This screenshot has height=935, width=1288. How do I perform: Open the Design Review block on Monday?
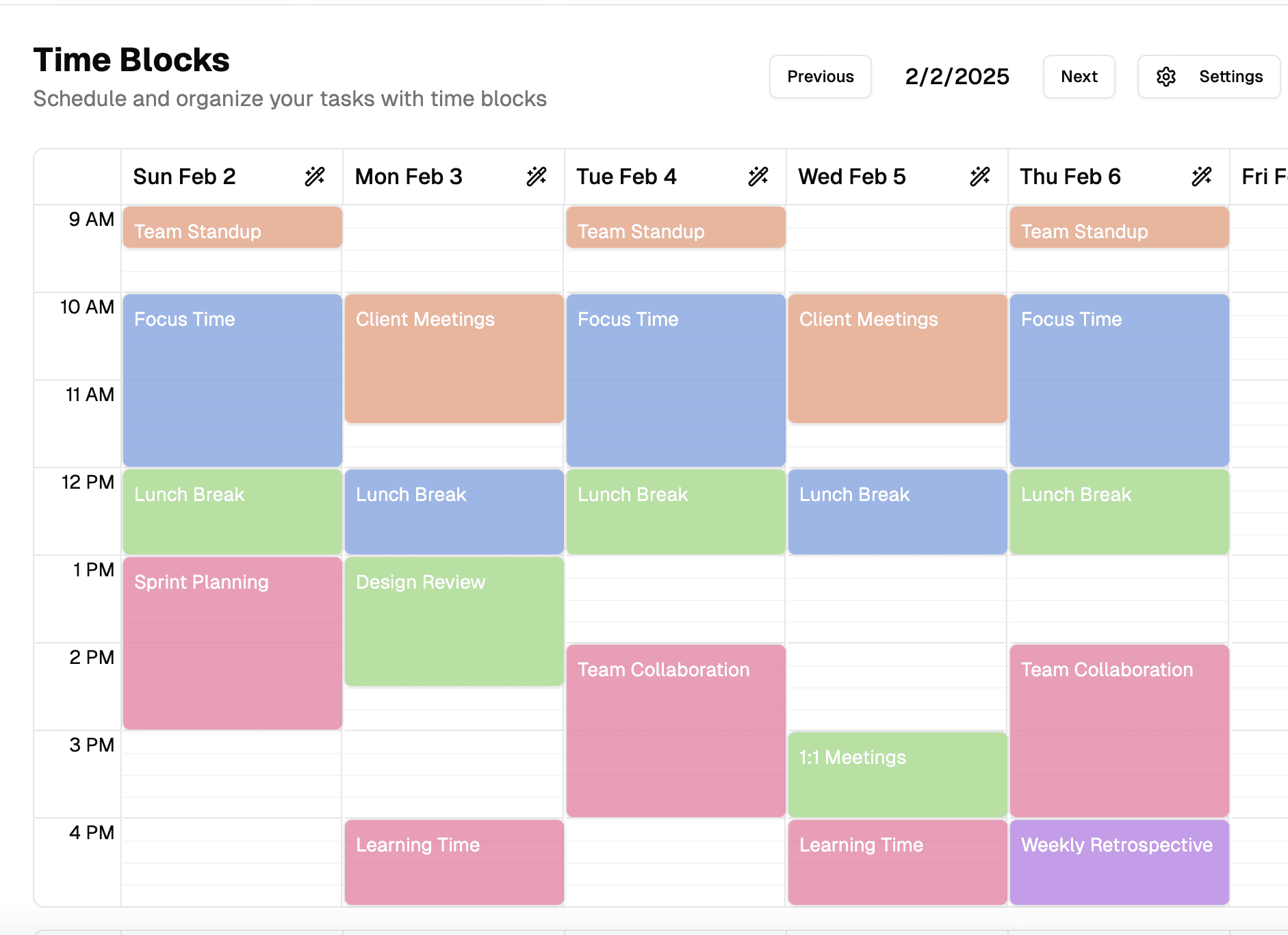(x=454, y=619)
